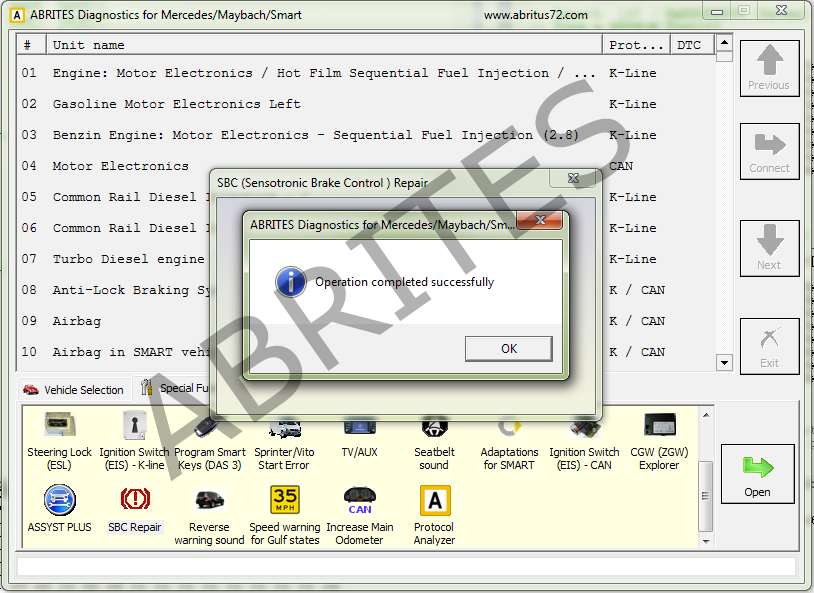The image size is (814, 593).
Task: Open CGW (ZGW) Explorer
Action: coord(659,441)
